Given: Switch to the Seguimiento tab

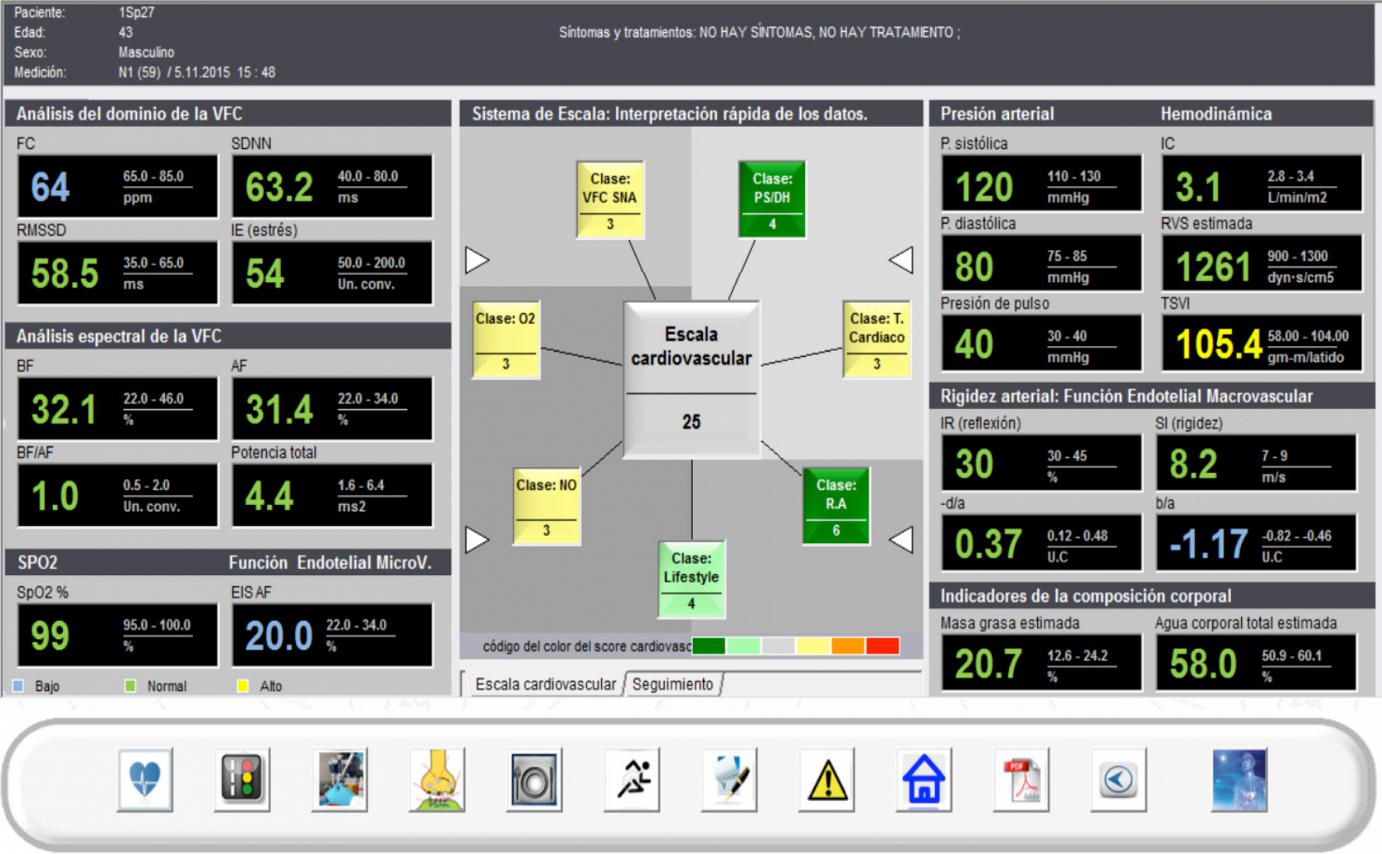Looking at the screenshot, I should point(673,685).
